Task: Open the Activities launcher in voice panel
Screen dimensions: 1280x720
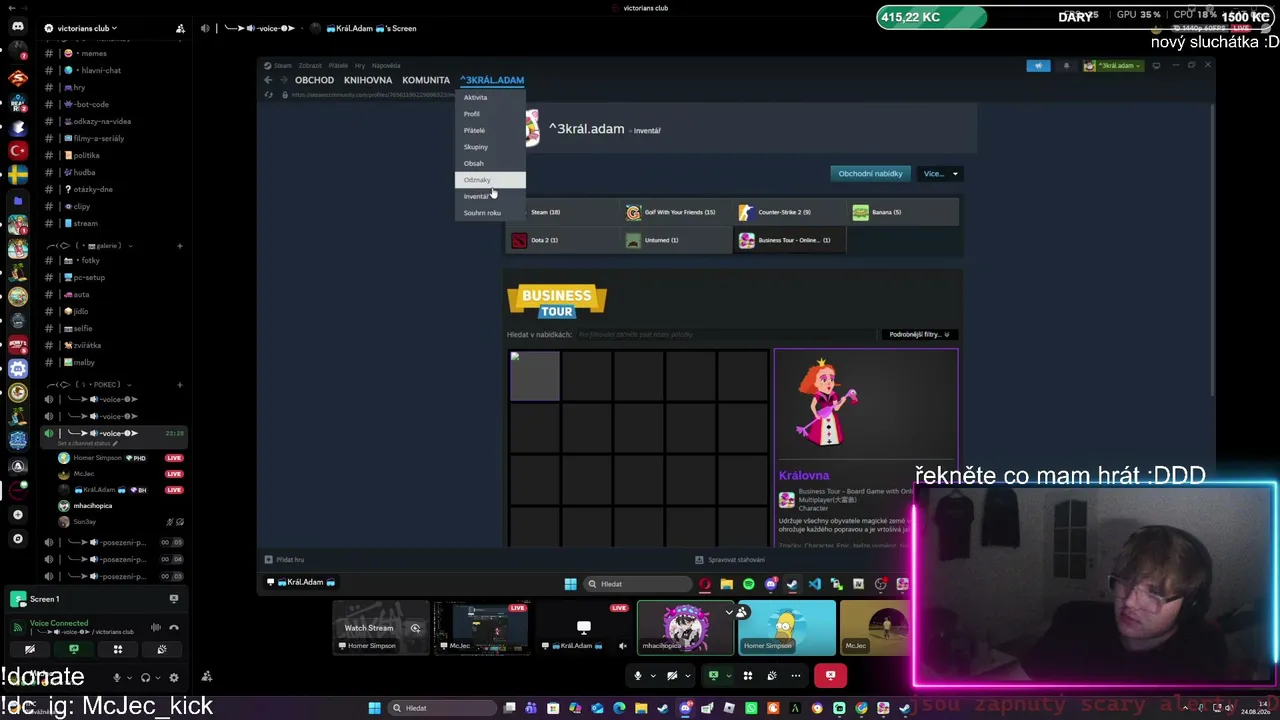Action: click(118, 649)
